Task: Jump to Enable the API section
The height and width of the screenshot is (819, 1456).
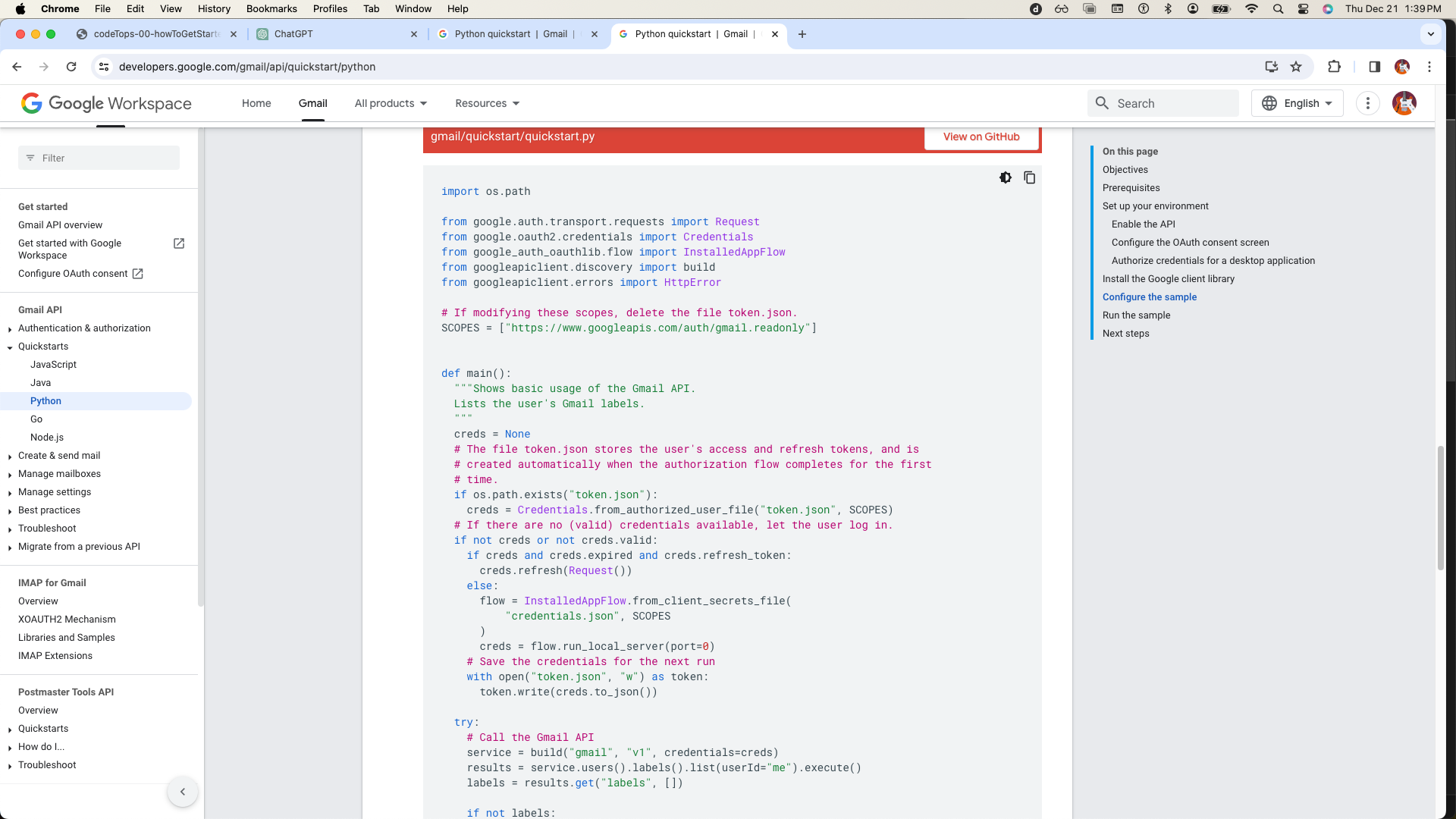Action: (1143, 224)
